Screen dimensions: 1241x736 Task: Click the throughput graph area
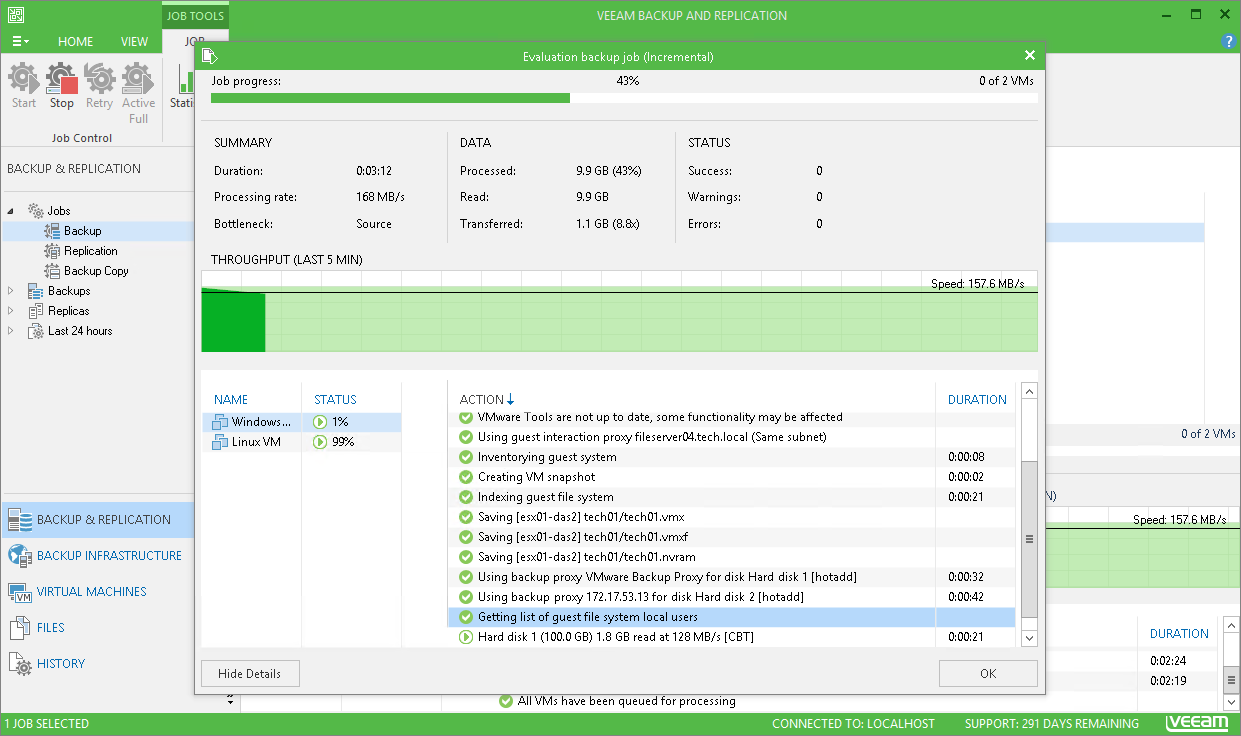click(619, 311)
